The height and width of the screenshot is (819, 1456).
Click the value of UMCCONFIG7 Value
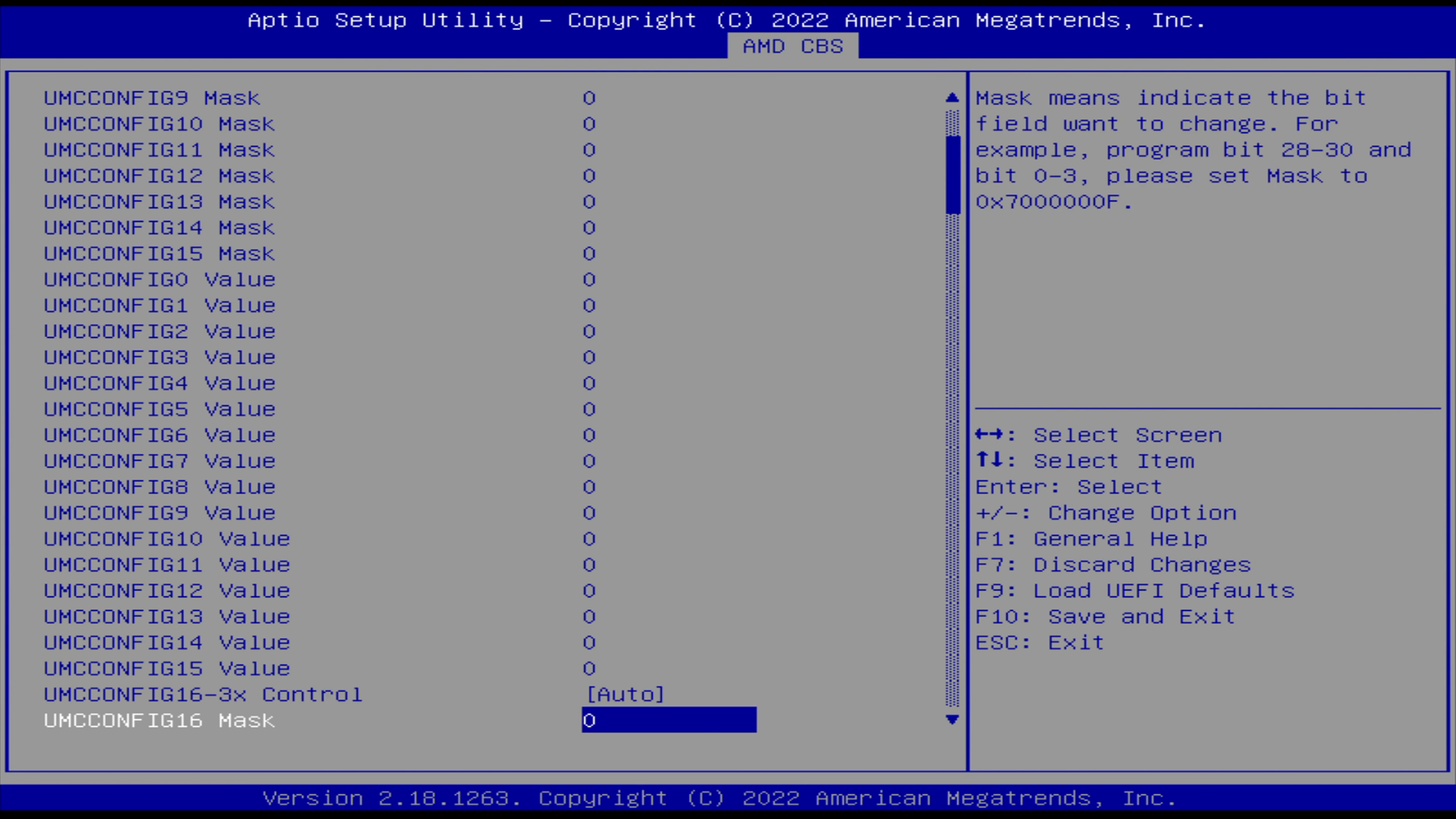(x=589, y=461)
